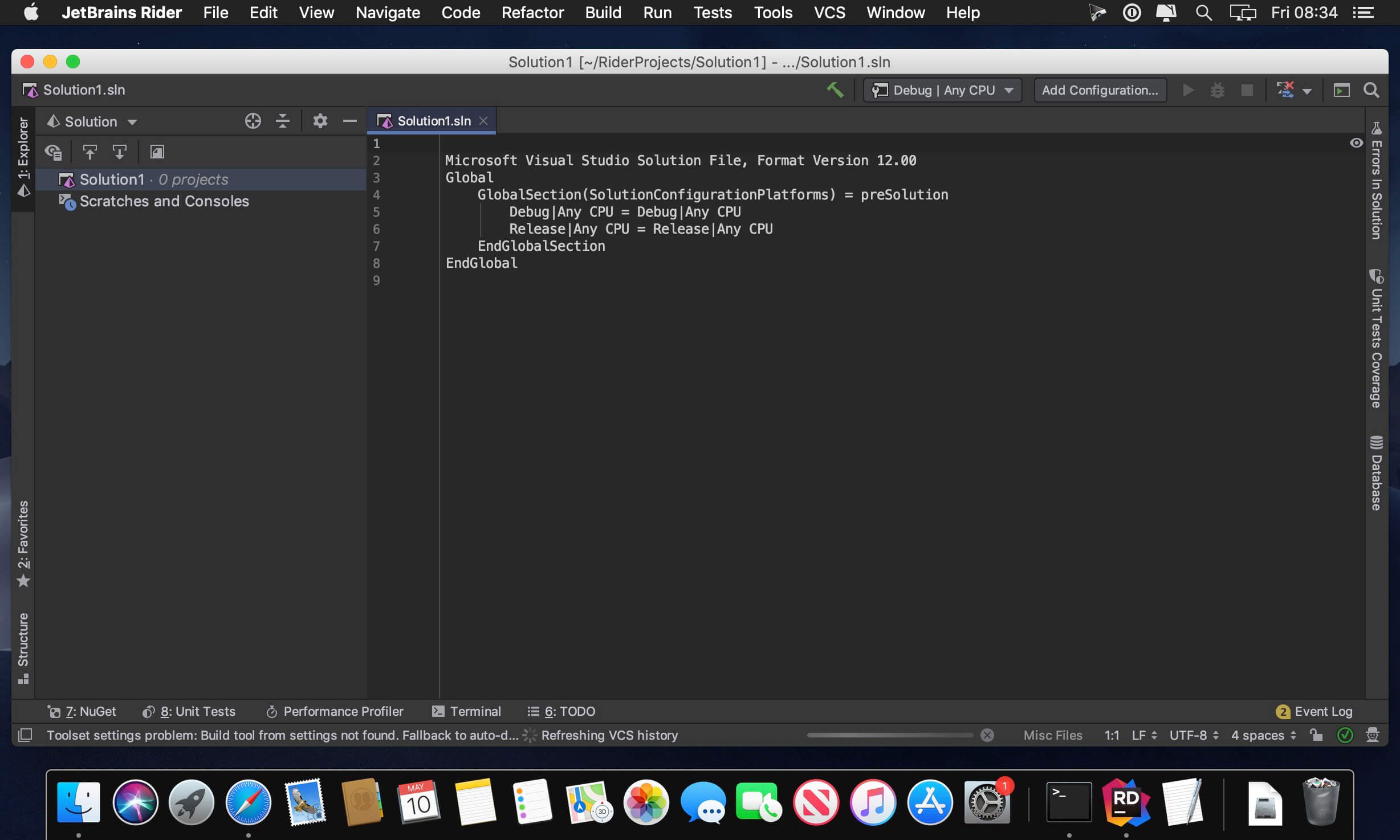1400x840 pixels.
Task: Click the grayed debug bug icon
Action: click(1217, 90)
